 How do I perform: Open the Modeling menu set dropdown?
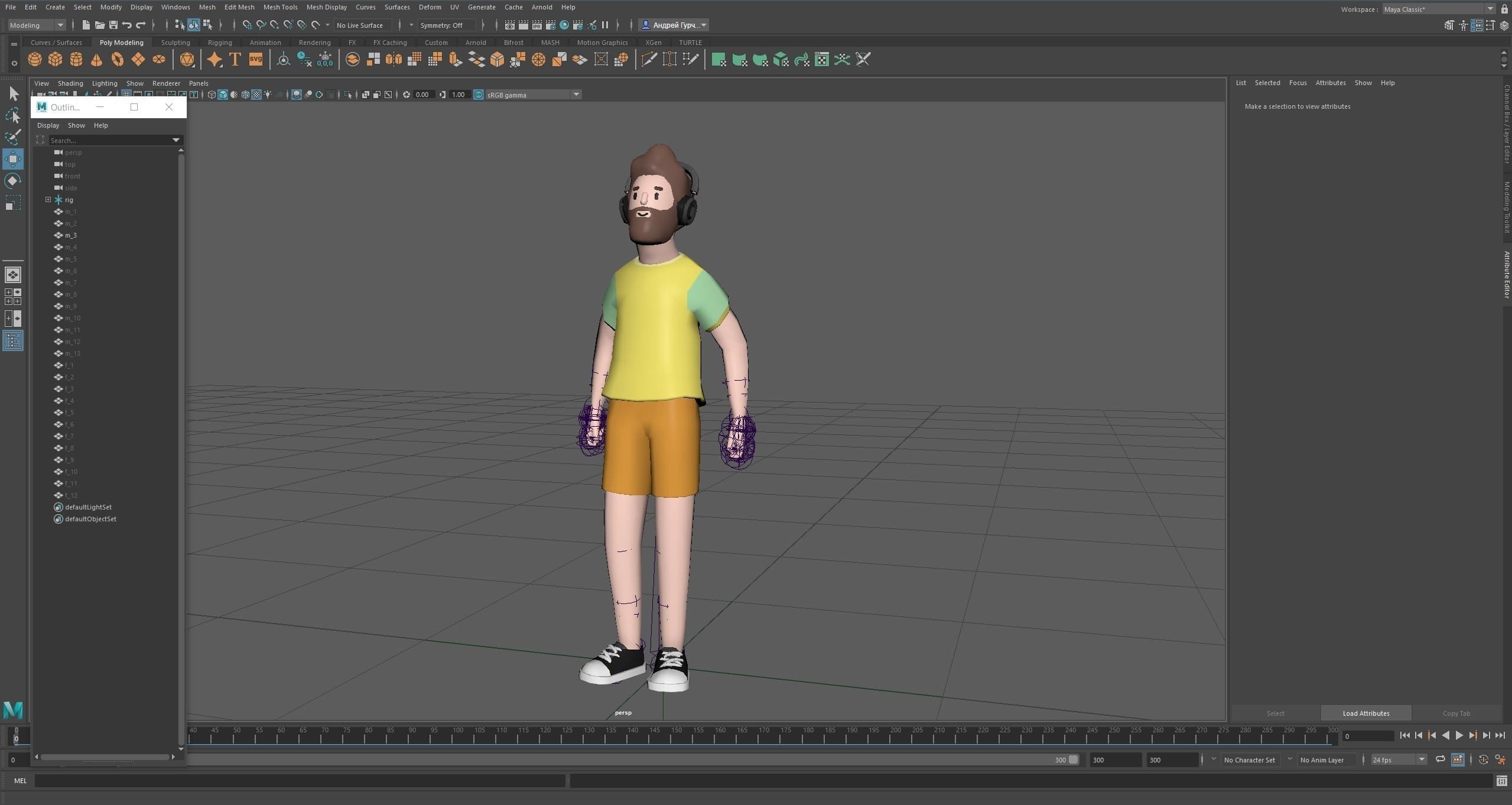(x=37, y=25)
